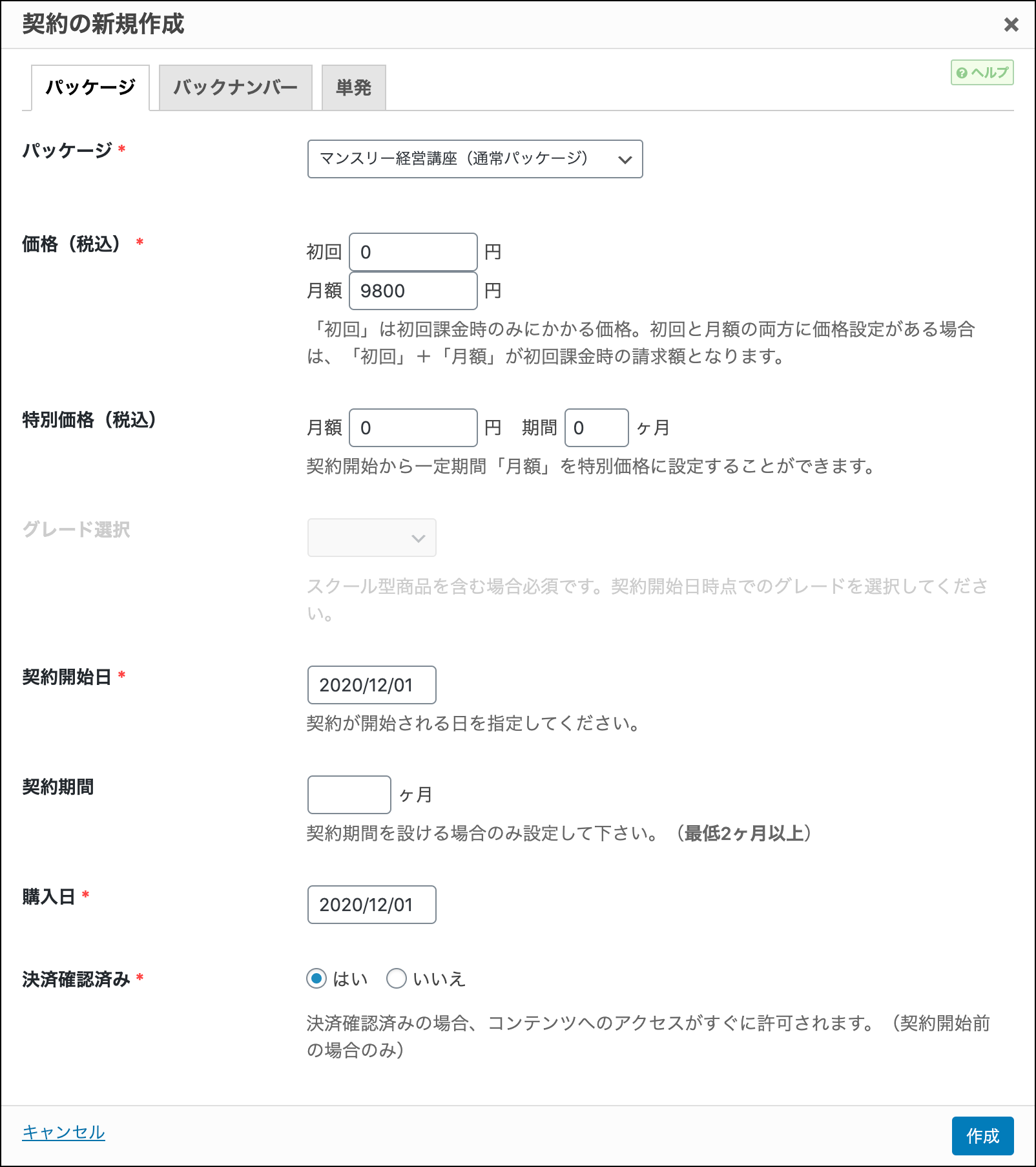Screen dimensions: 1036x1167
Task: Focus the 特別価格 月額 input field
Action: (x=413, y=428)
